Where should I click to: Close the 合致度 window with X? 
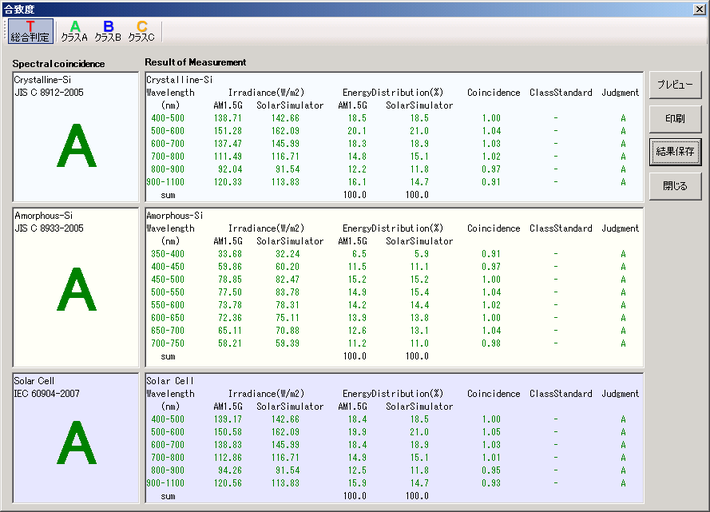(x=699, y=9)
